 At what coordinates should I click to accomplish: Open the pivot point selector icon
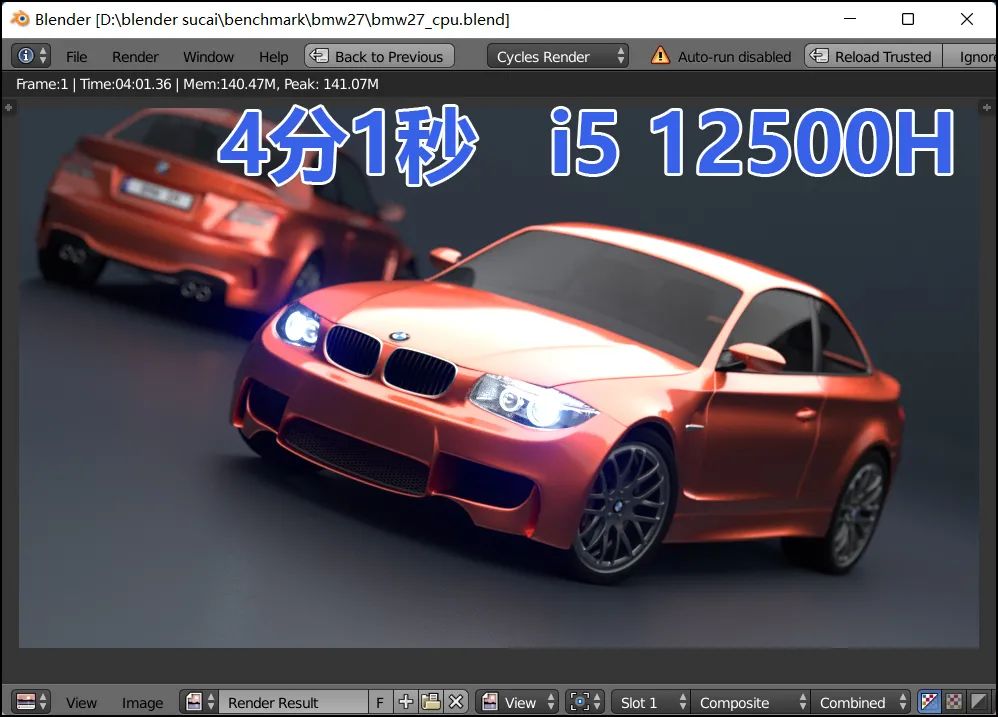pyautogui.click(x=584, y=702)
